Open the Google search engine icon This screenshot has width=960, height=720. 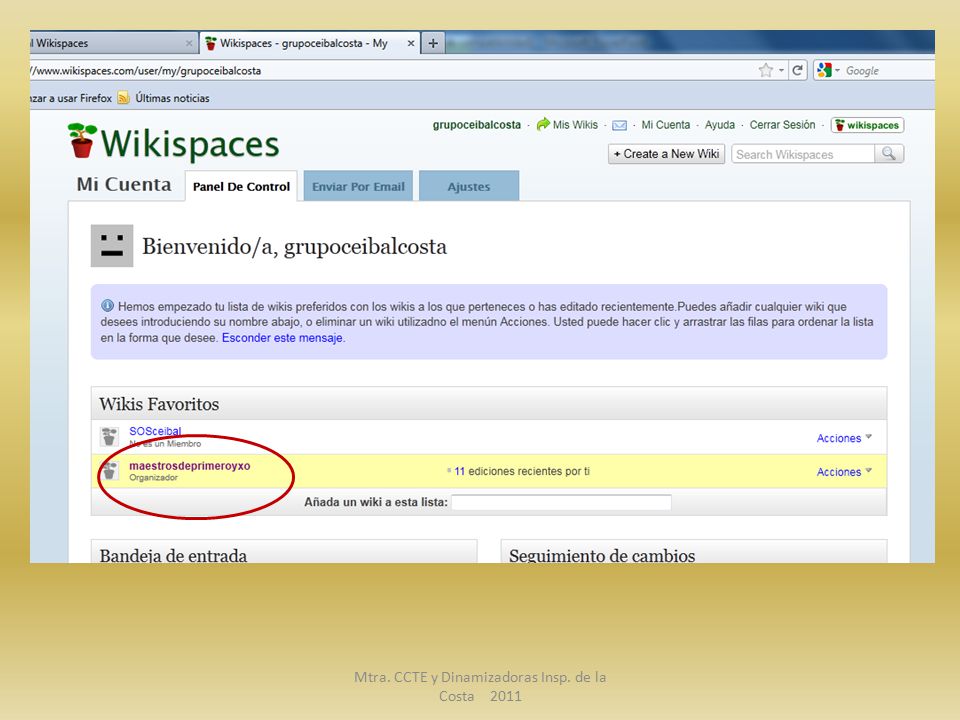[824, 70]
